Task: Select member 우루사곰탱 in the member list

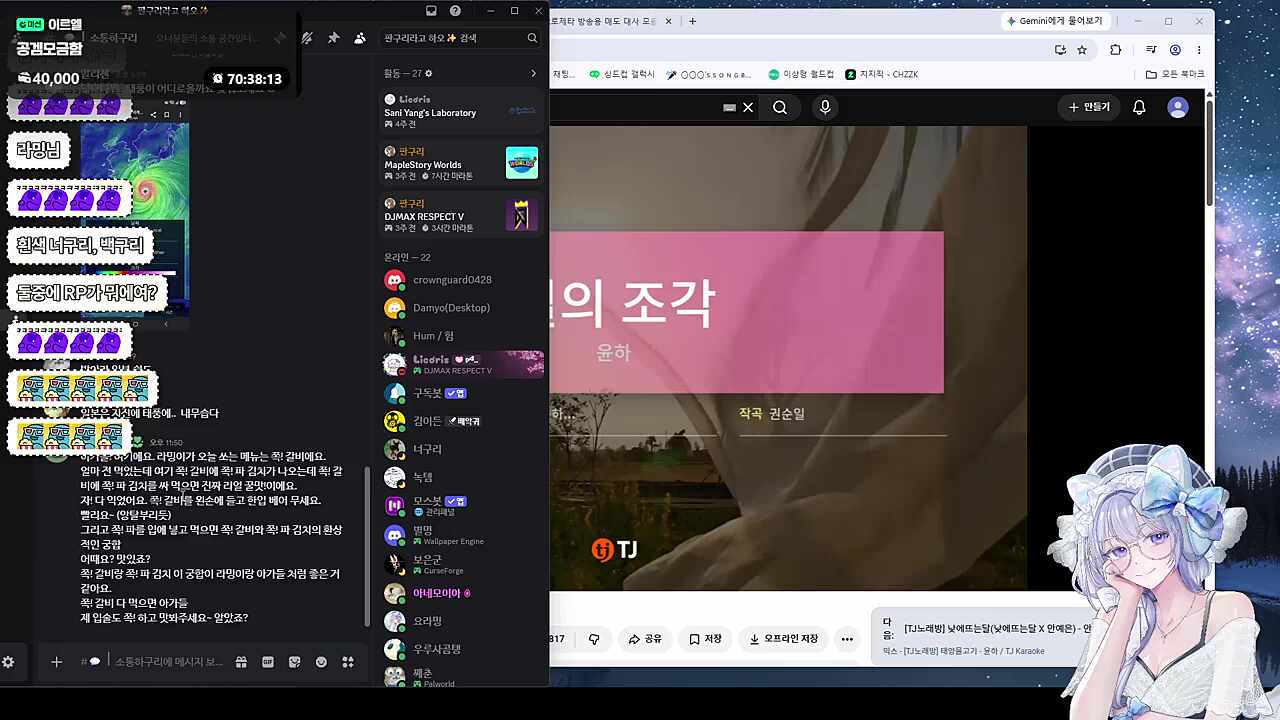Action: [x=461, y=649]
